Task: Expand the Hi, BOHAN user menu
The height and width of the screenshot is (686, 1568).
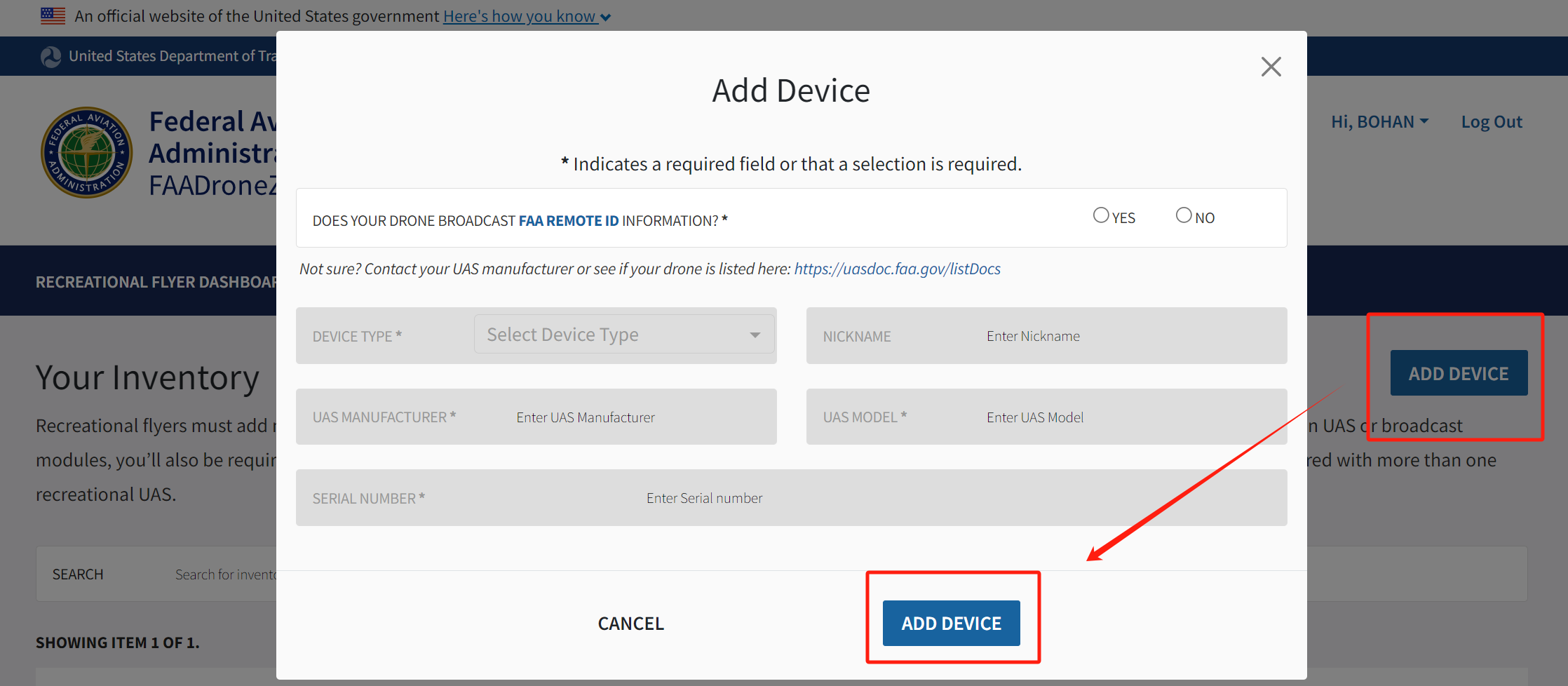Action: 1379,122
